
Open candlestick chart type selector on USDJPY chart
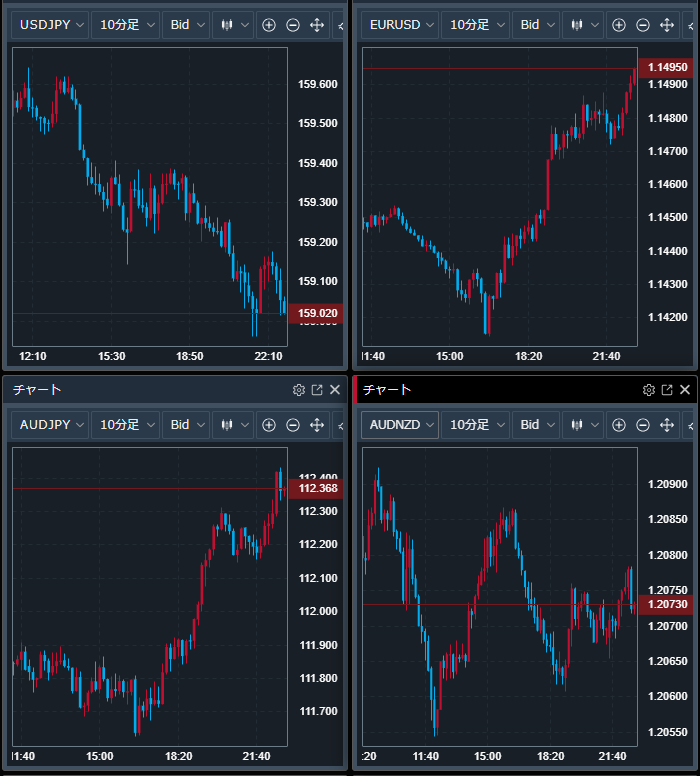pos(234,25)
